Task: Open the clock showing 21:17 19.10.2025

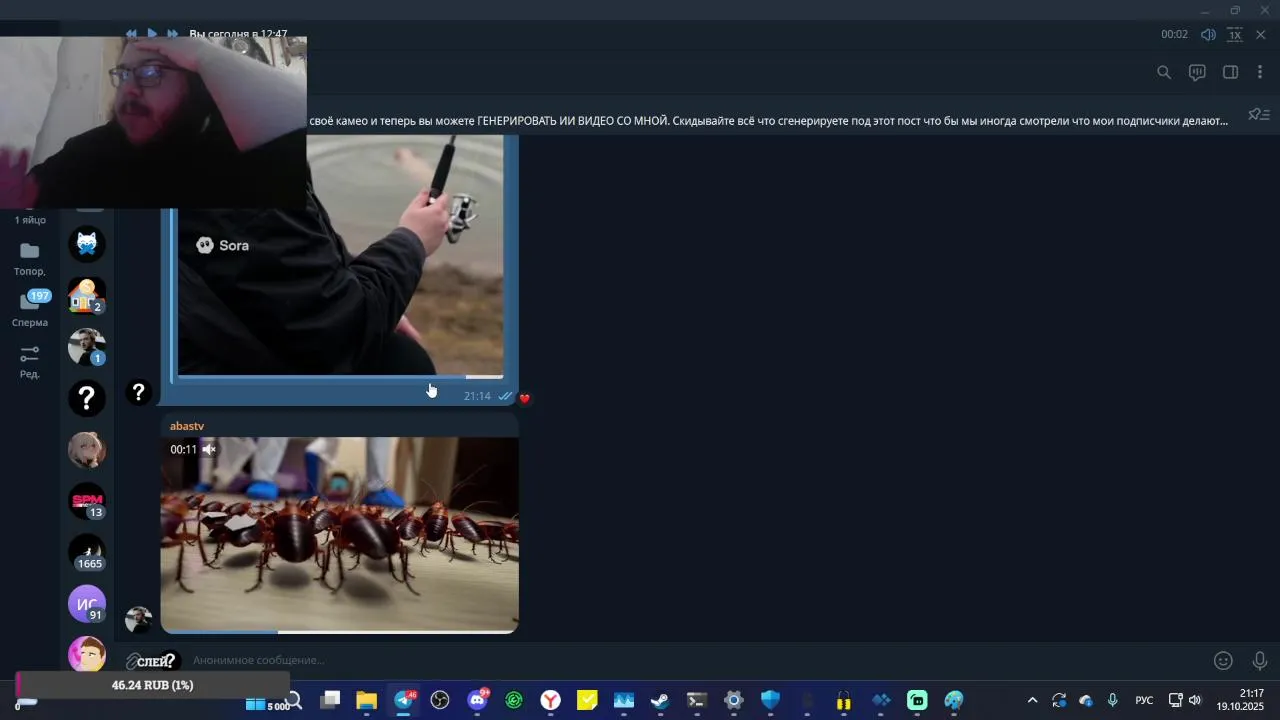Action: 1240,700
